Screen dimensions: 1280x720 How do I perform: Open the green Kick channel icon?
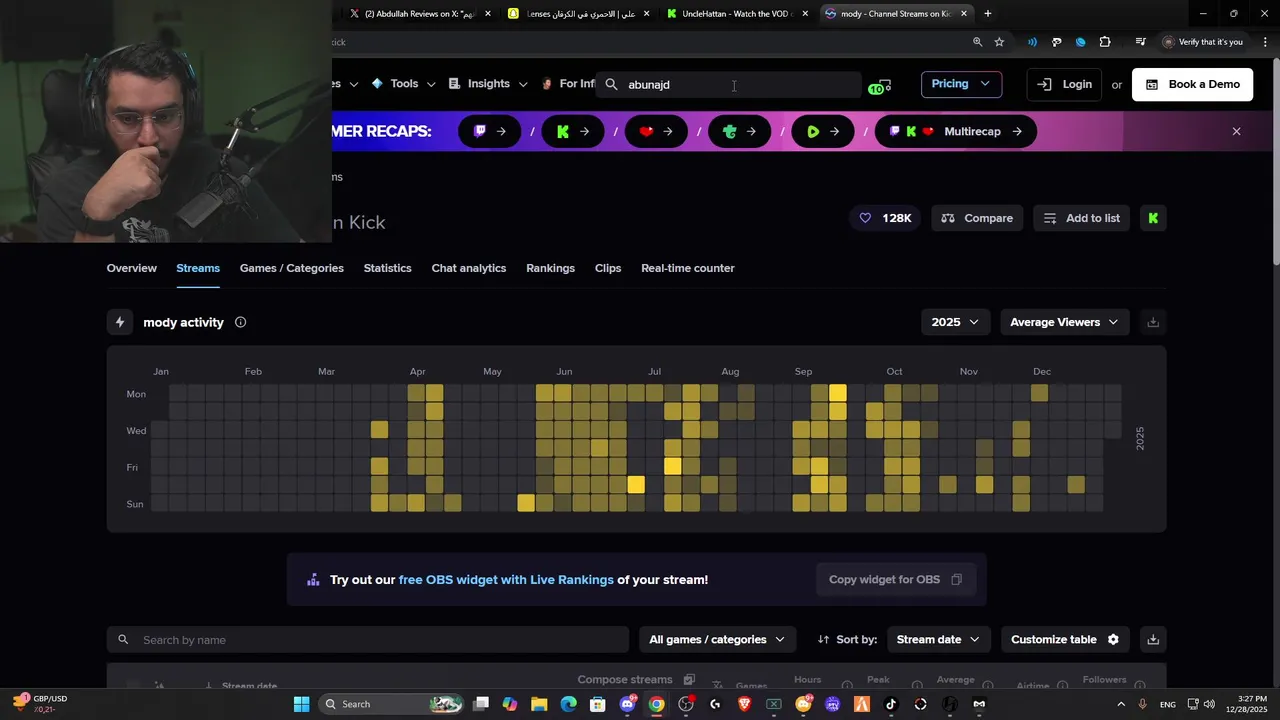pyautogui.click(x=1153, y=218)
